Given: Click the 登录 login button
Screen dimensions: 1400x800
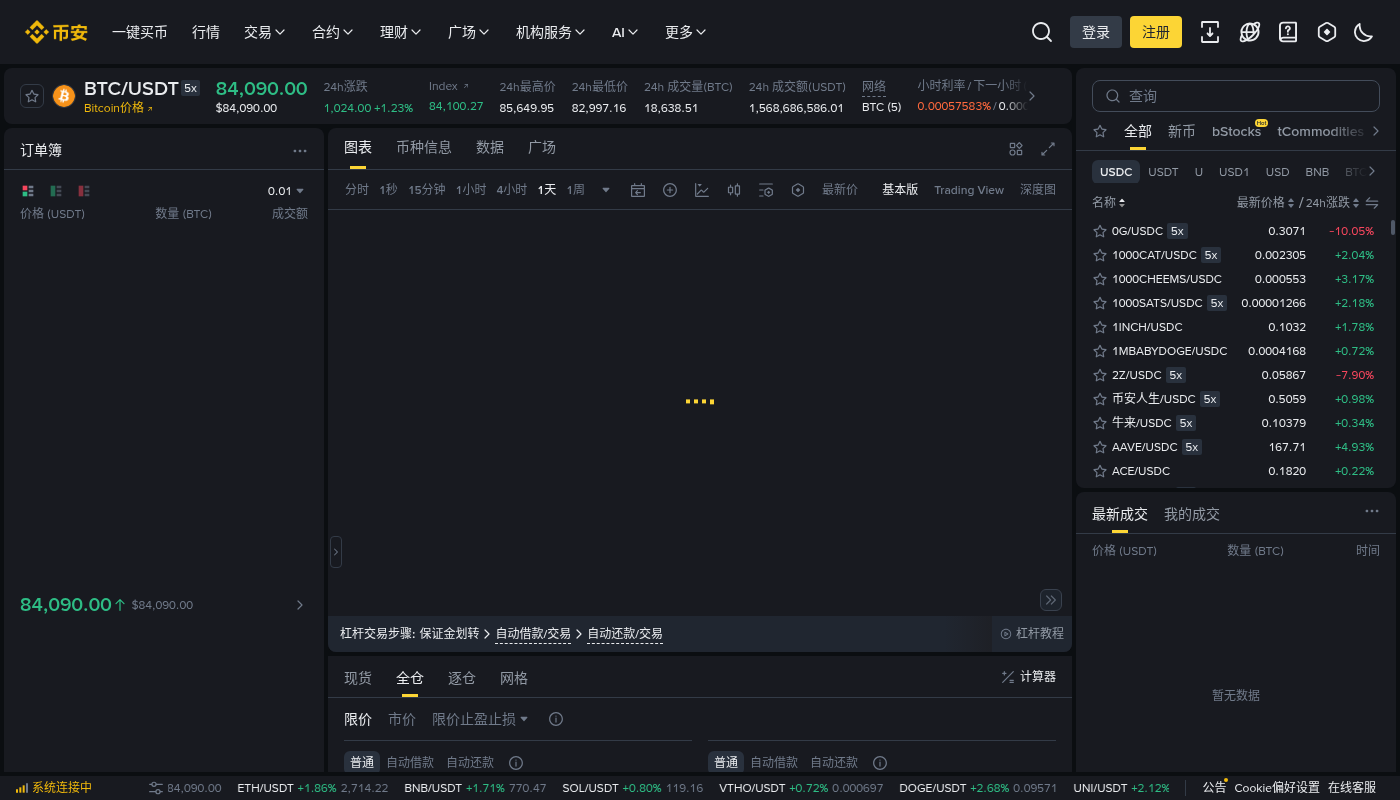Looking at the screenshot, I should click(x=1096, y=32).
